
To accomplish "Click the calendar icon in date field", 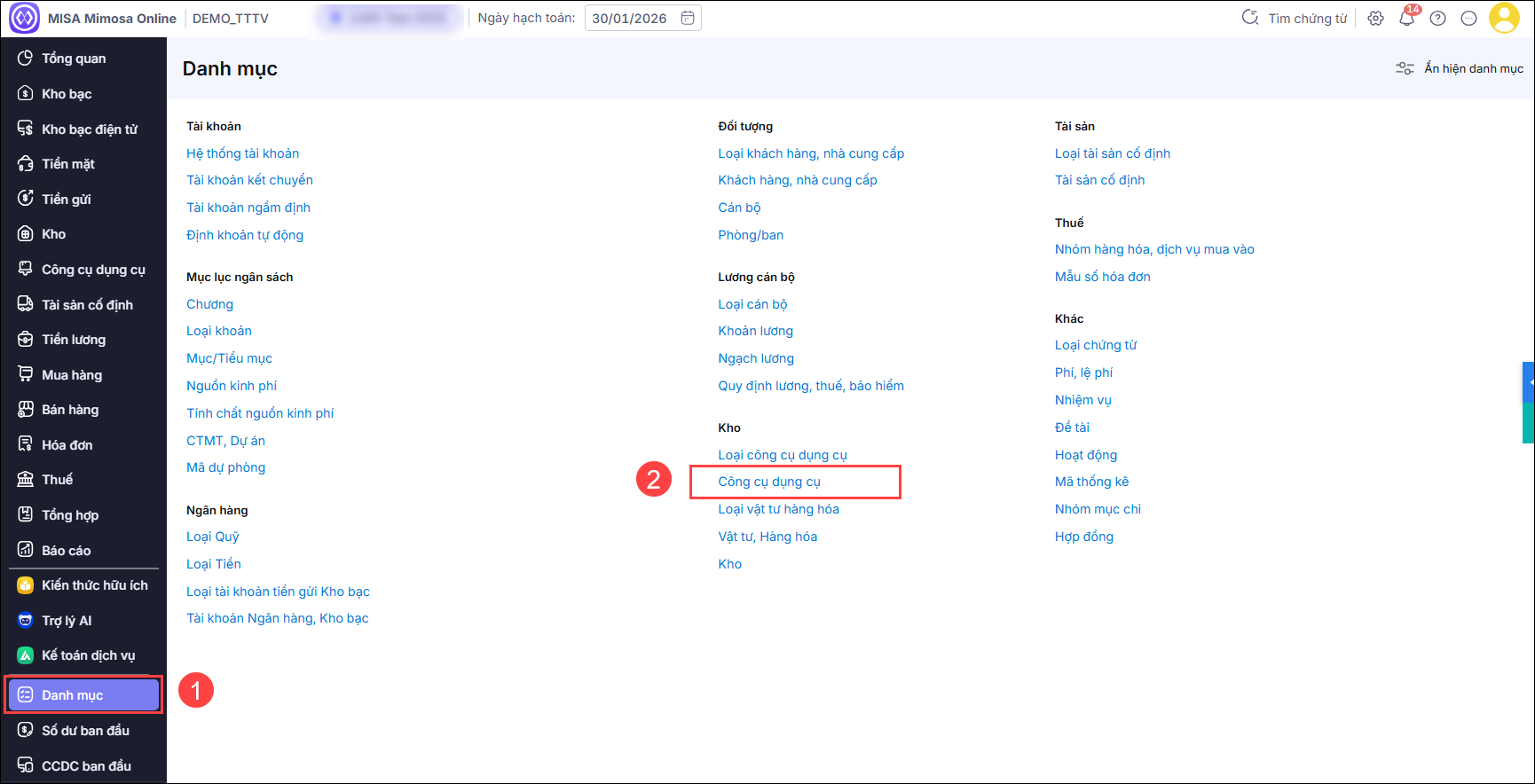I will tap(688, 18).
